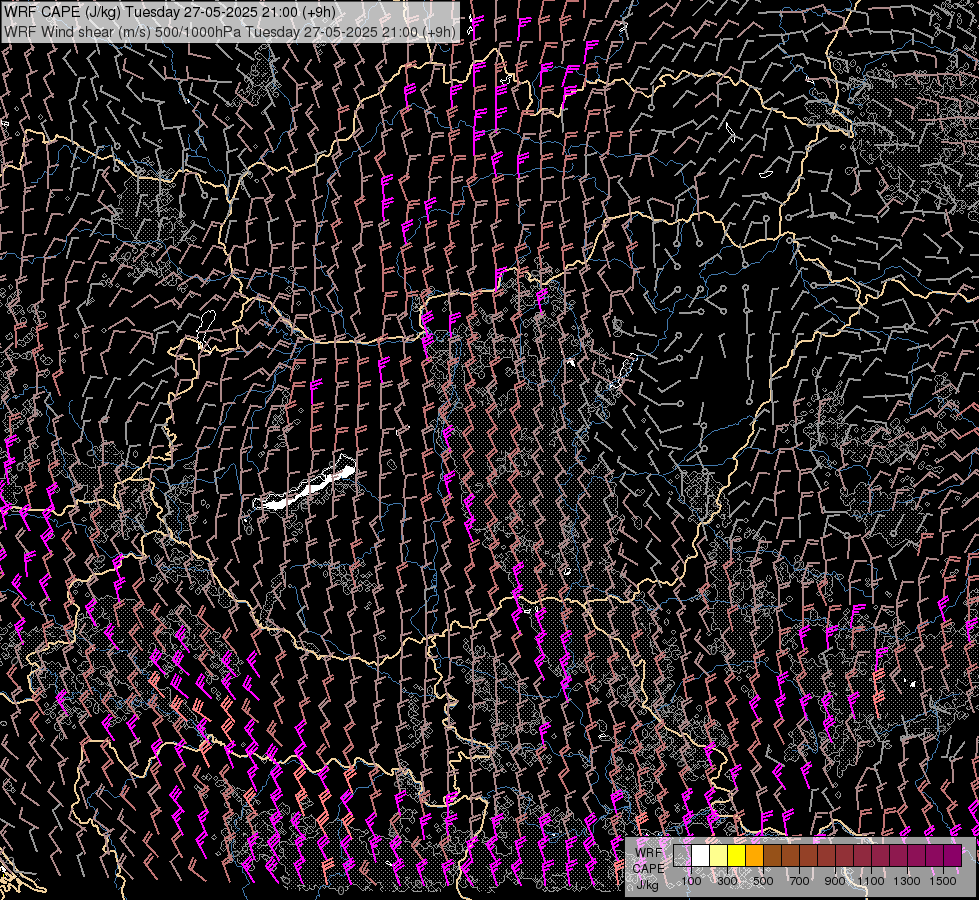Click the WRF Wind shear title line
979x900 pixels.
(230, 32)
